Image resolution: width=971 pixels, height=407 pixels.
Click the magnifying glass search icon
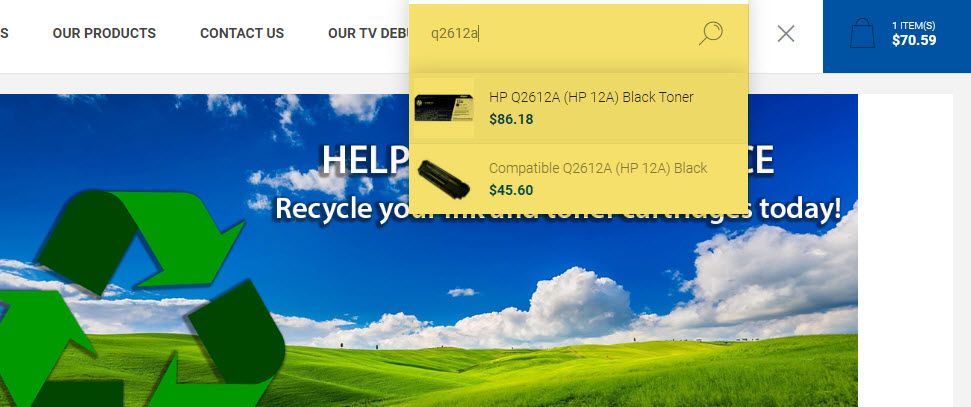[x=710, y=33]
